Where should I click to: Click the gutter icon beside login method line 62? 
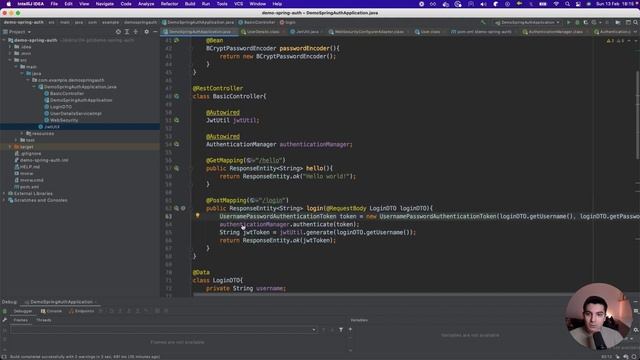176,208
